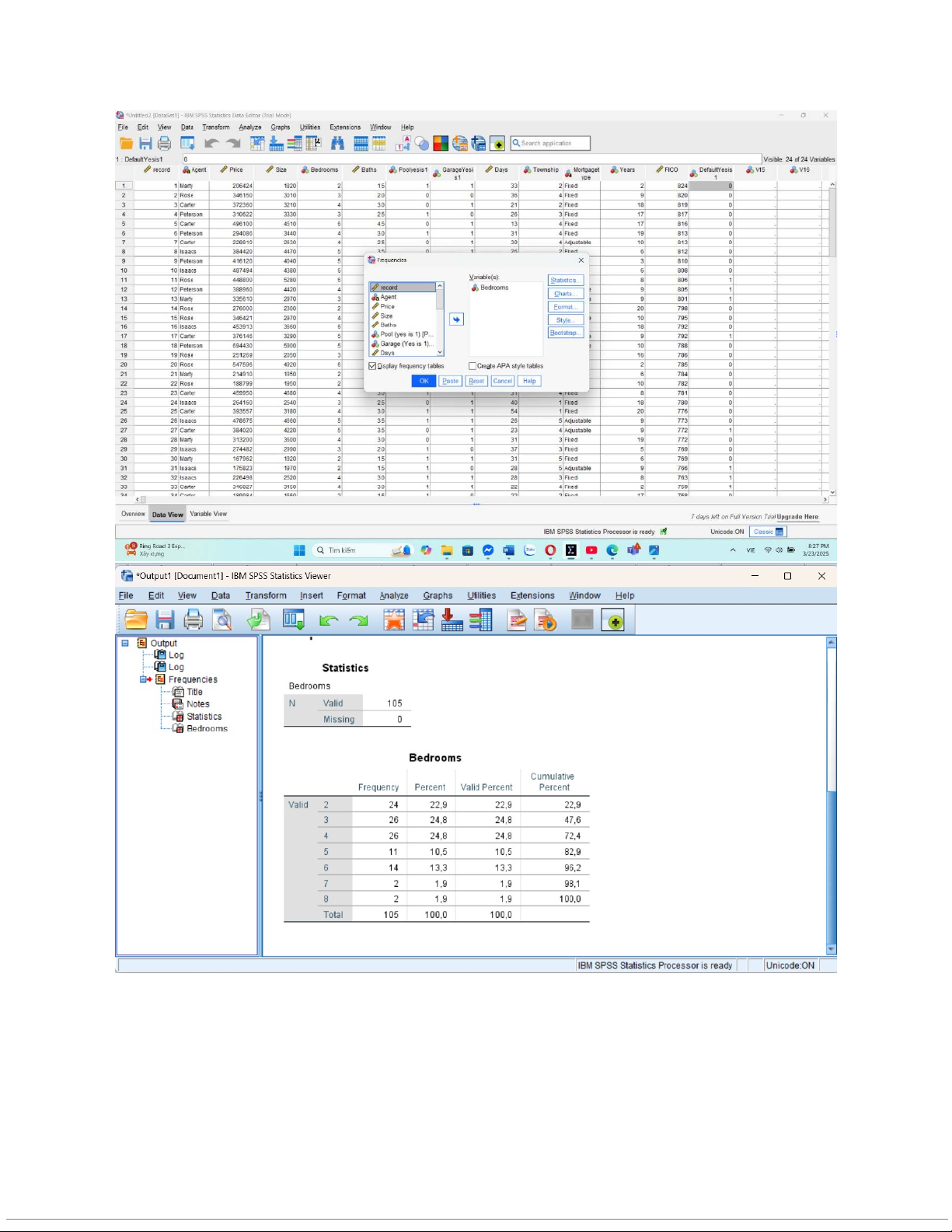
Task: Click the green Undo arrow in Viewer toolbar
Action: coord(329,620)
